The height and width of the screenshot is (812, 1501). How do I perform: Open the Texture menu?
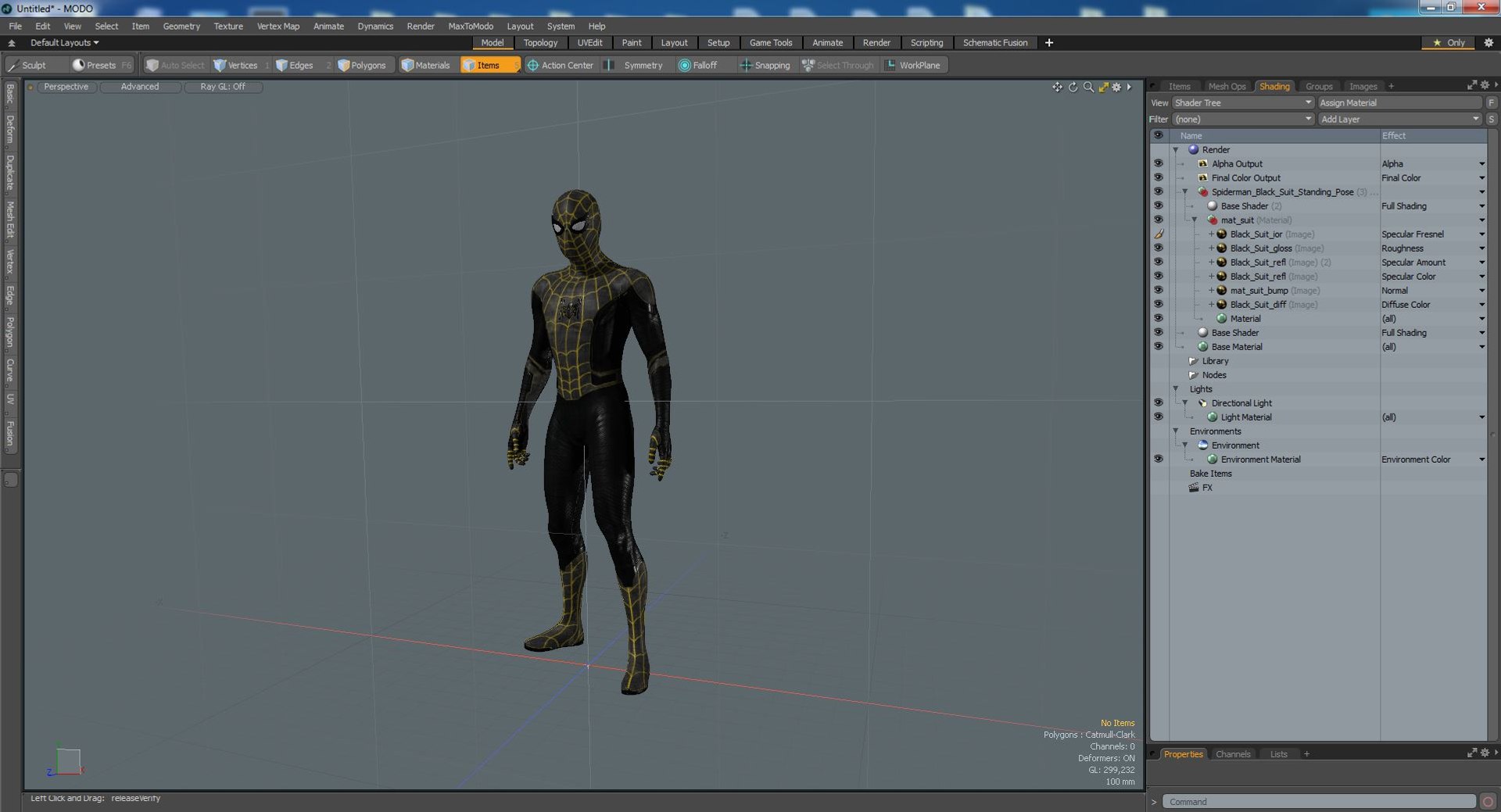pos(228,27)
